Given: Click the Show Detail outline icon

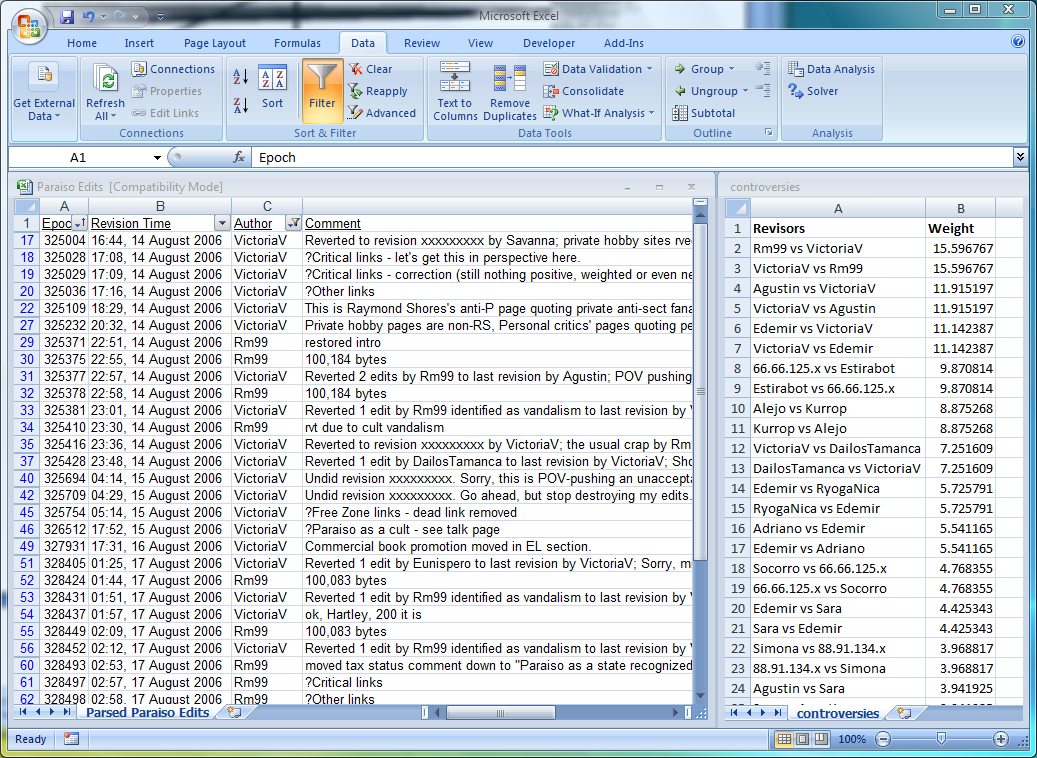Looking at the screenshot, I should point(763,68).
